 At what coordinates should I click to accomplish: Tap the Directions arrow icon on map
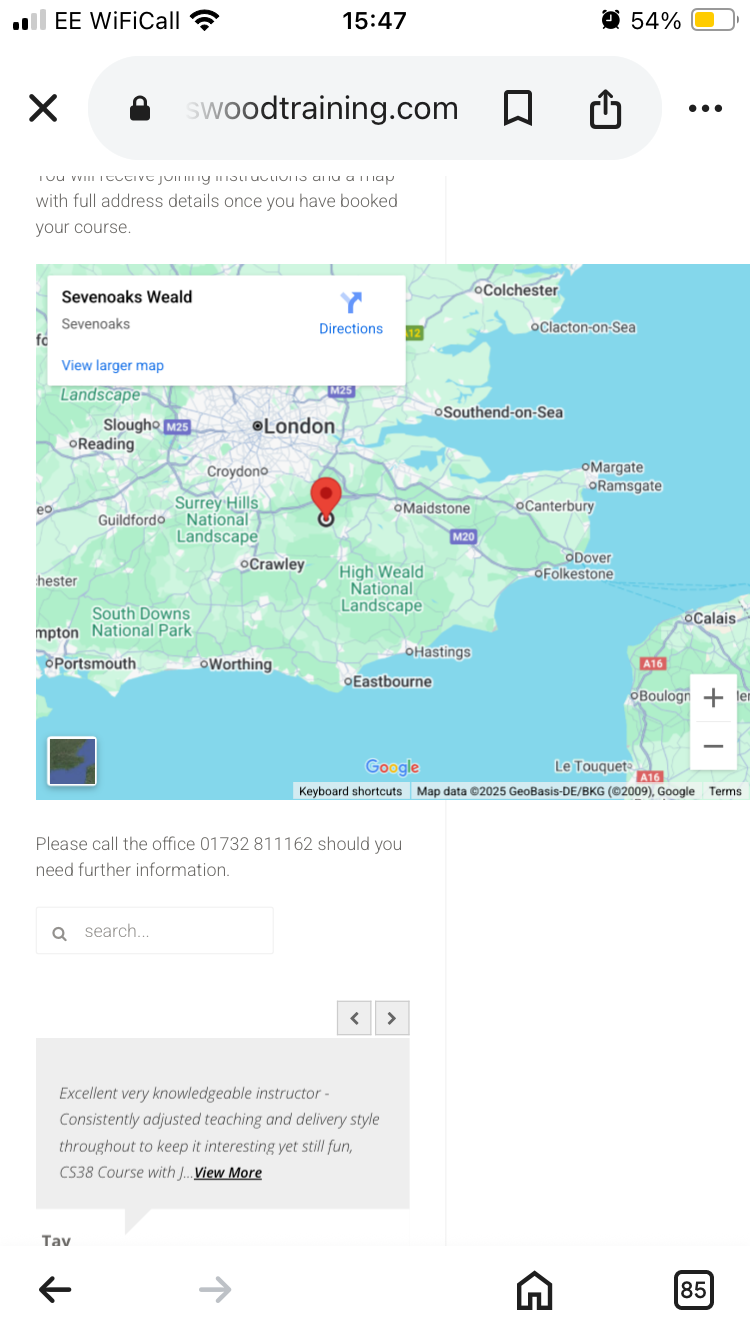351,302
